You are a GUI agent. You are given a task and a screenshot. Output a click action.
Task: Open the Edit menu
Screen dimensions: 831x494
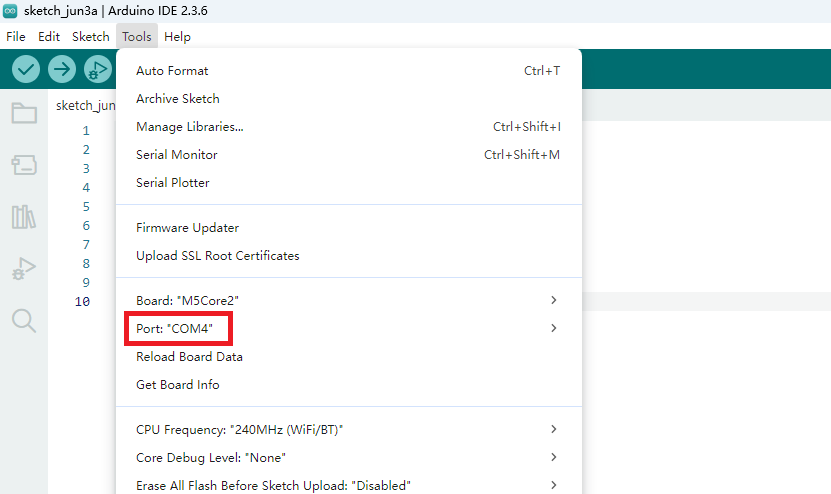(x=49, y=37)
